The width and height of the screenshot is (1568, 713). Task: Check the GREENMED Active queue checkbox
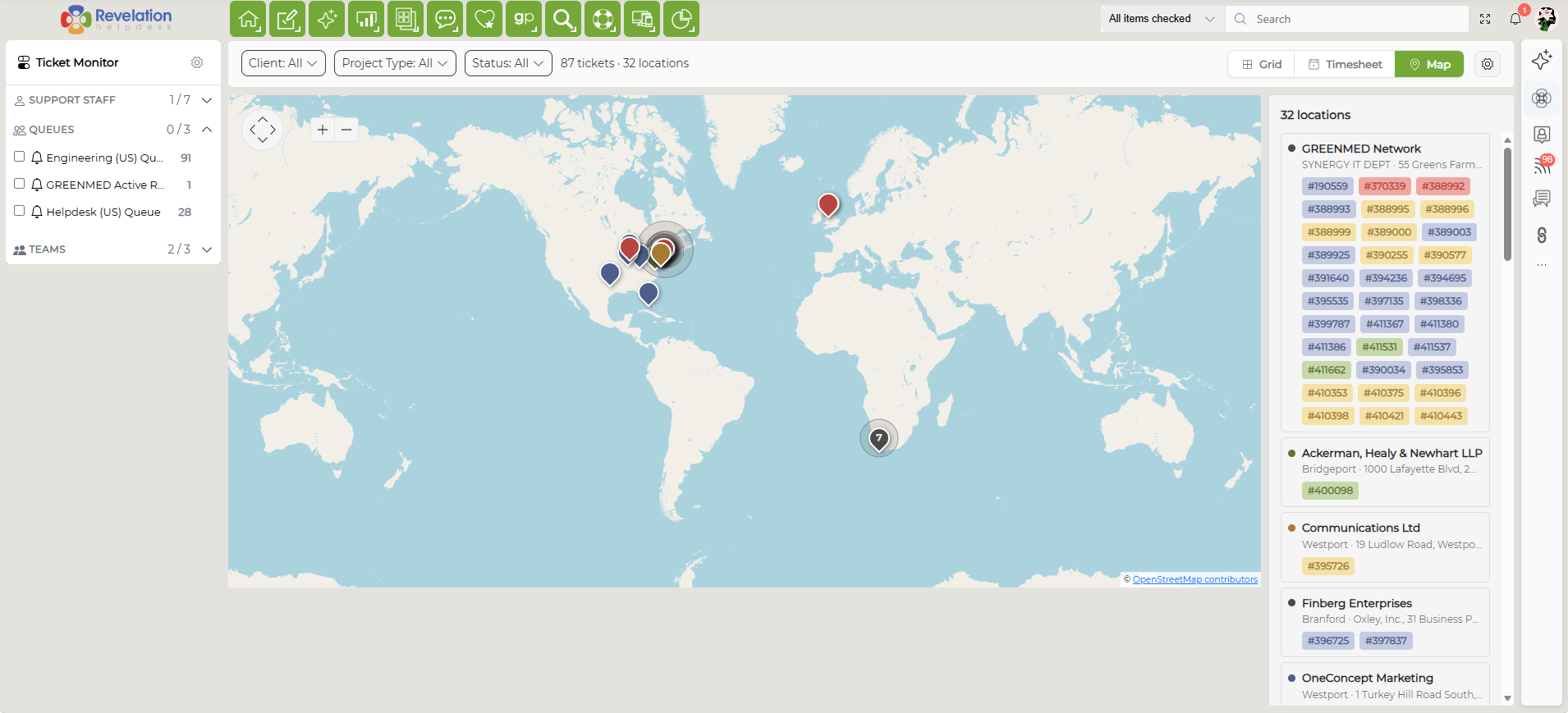[20, 184]
